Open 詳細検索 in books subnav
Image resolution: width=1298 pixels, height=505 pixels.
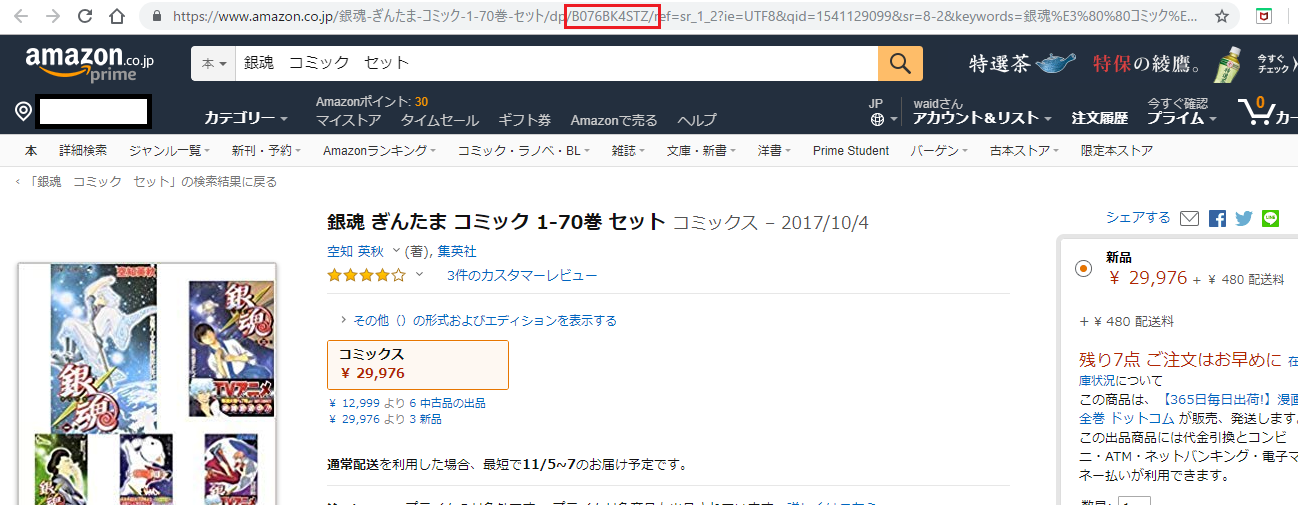(83, 151)
